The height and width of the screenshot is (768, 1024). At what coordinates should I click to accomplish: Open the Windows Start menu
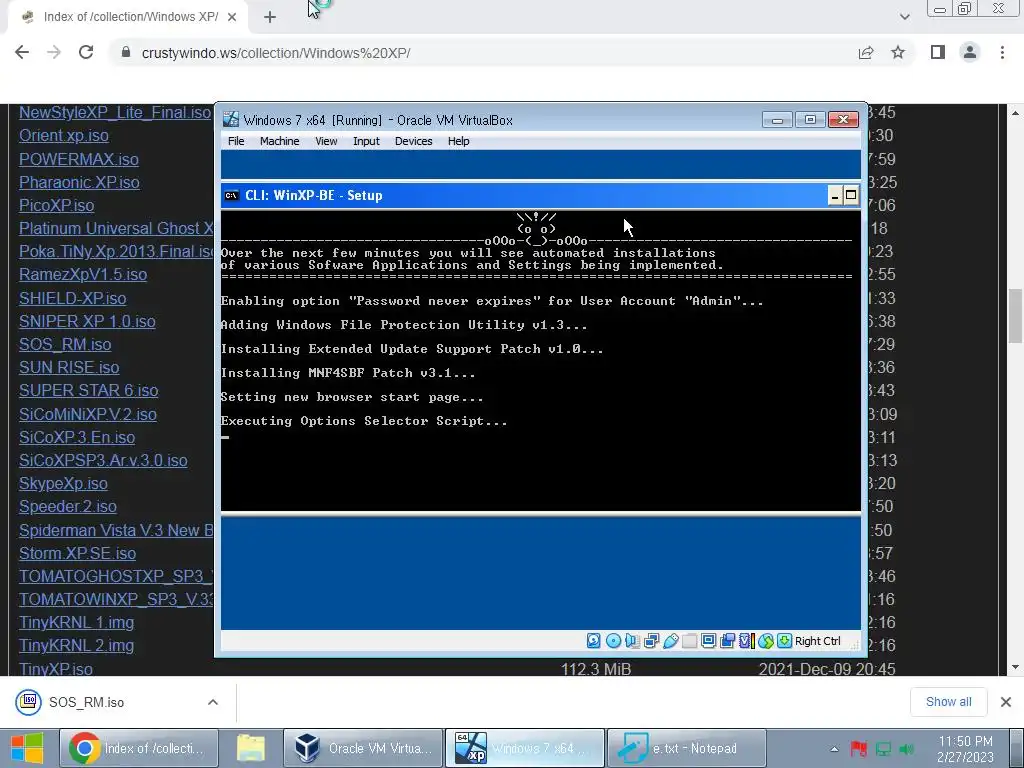27,748
